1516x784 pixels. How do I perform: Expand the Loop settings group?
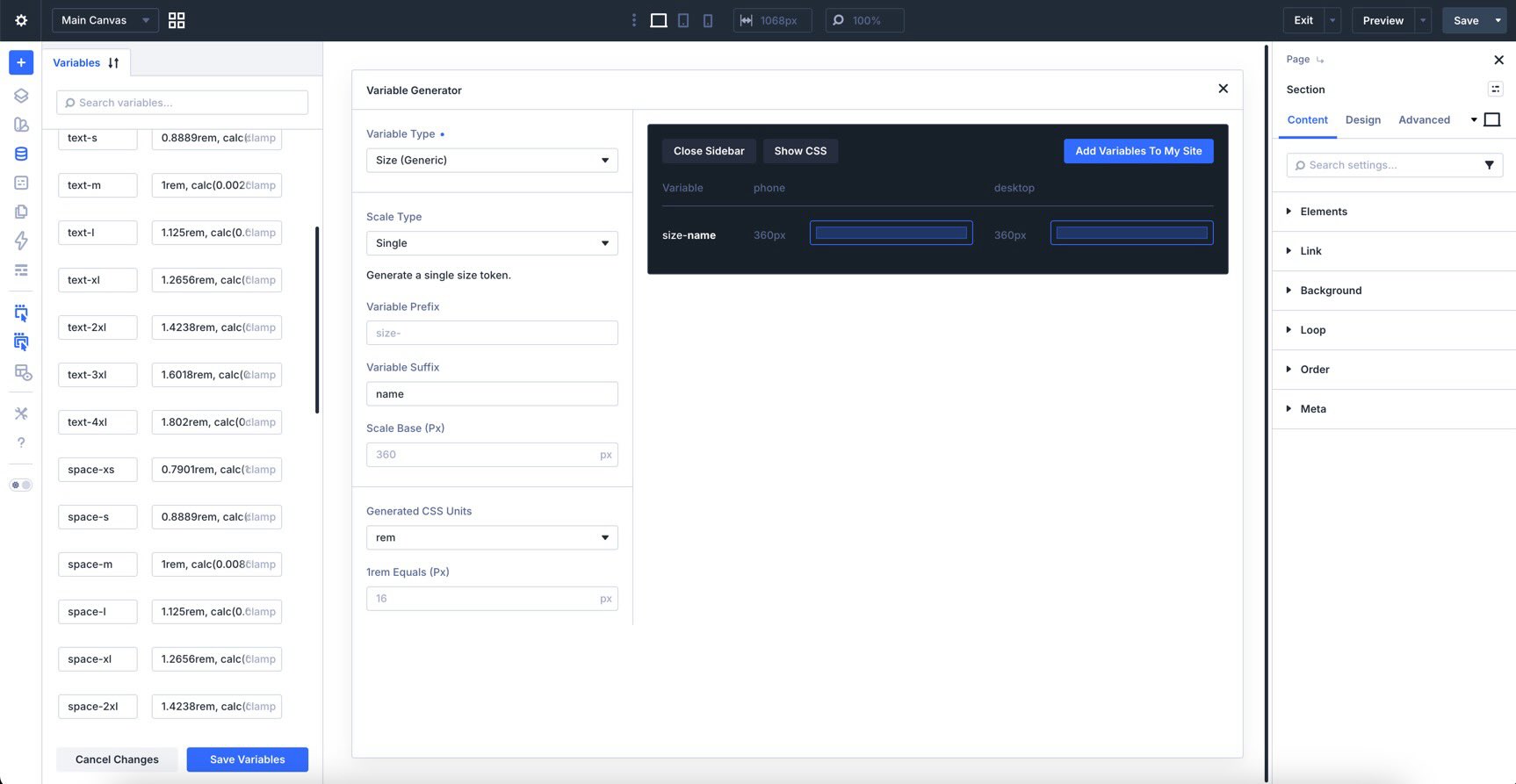point(1395,330)
